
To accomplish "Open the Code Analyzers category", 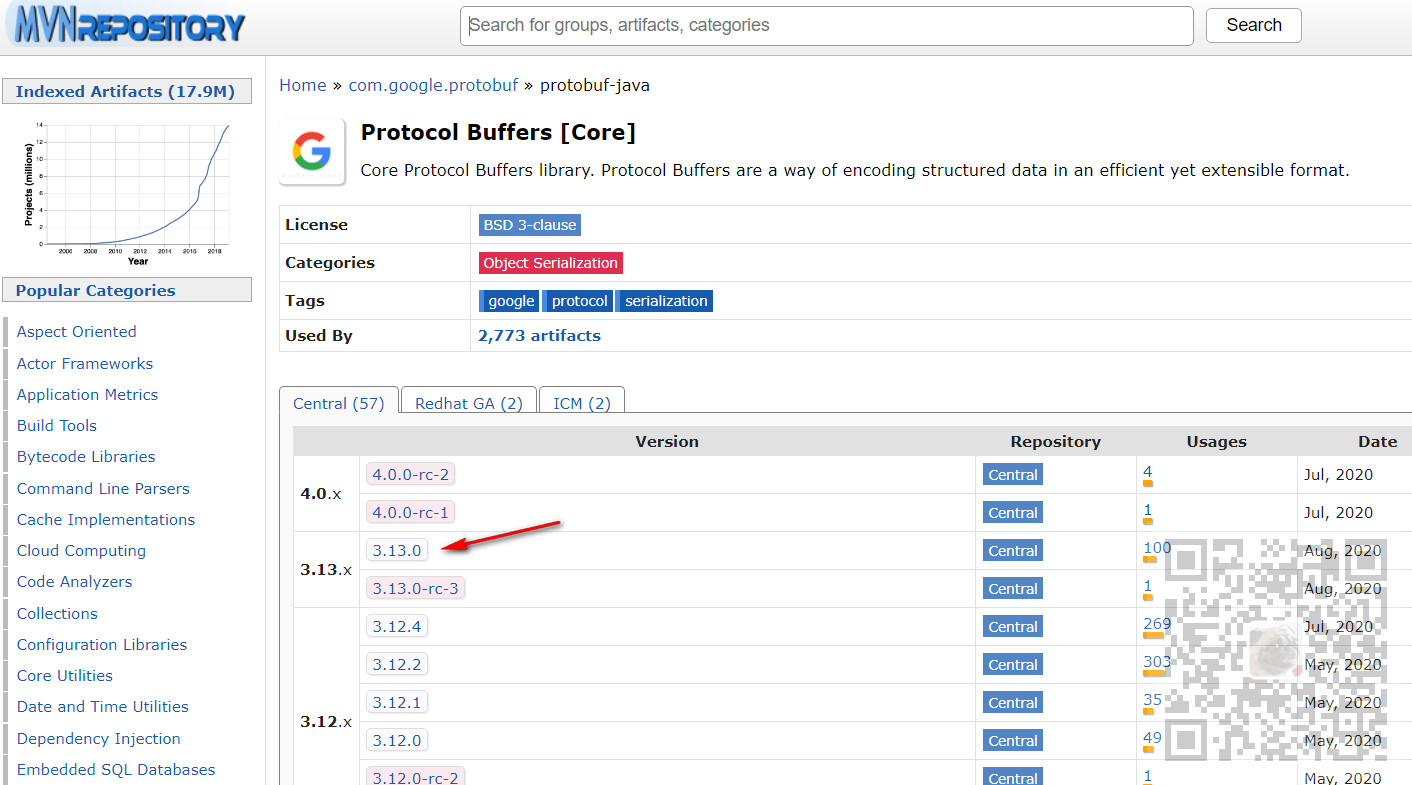I will pos(74,581).
